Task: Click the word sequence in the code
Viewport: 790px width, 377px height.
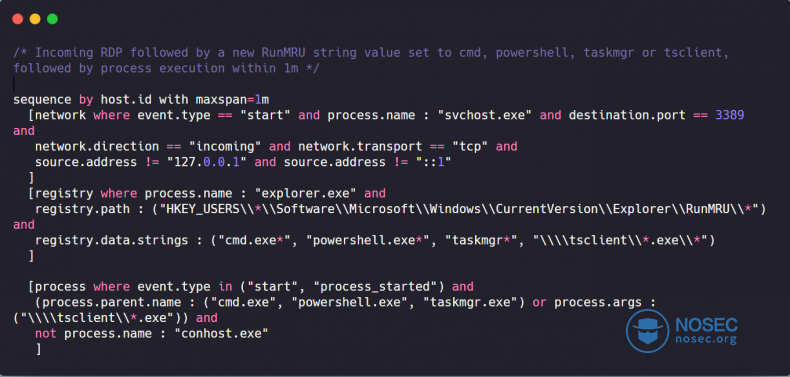Action: (x=42, y=99)
